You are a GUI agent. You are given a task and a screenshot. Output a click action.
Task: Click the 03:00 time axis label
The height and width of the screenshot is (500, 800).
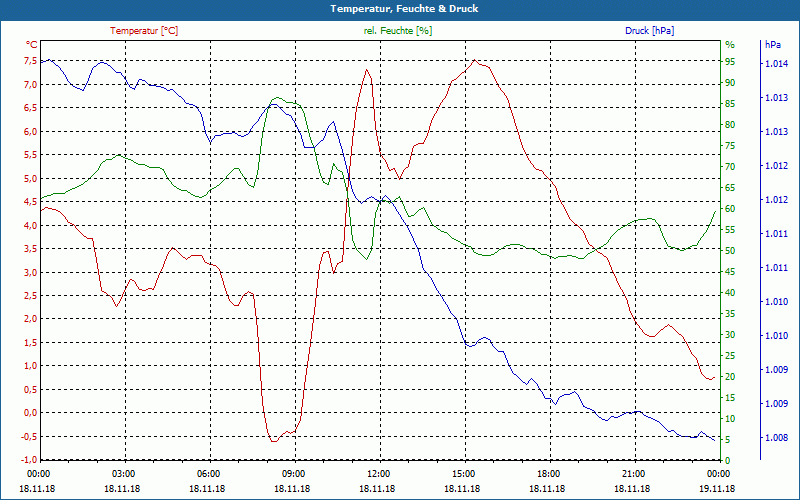pyautogui.click(x=122, y=473)
